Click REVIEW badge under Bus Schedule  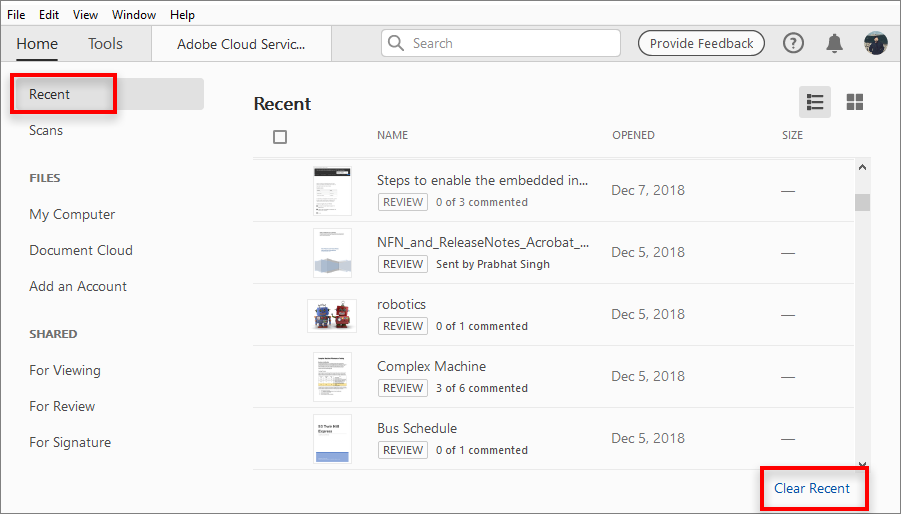(403, 450)
